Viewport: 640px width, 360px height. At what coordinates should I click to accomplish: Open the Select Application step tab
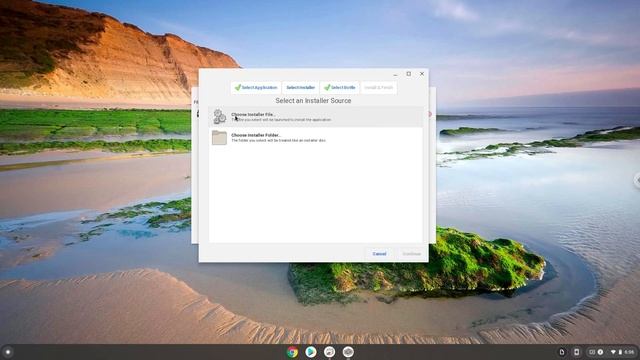pos(256,87)
